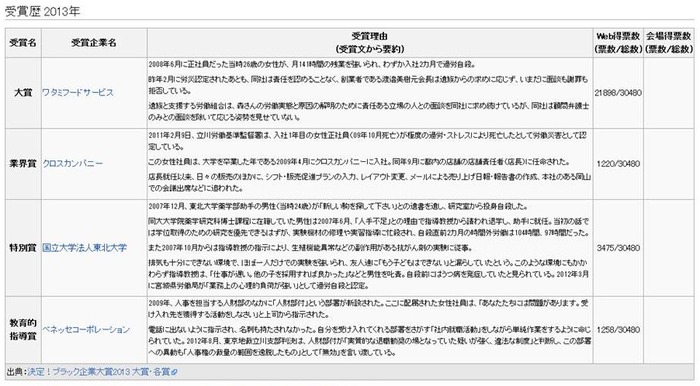Click the vote count 3475/30480
Viewport: 700px width, 386px height.
[x=618, y=248]
